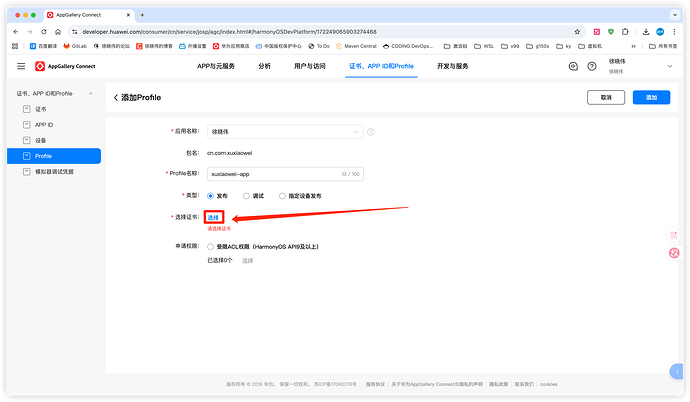Select the 发布 type radio button
The height and width of the screenshot is (402, 690).
click(210, 196)
